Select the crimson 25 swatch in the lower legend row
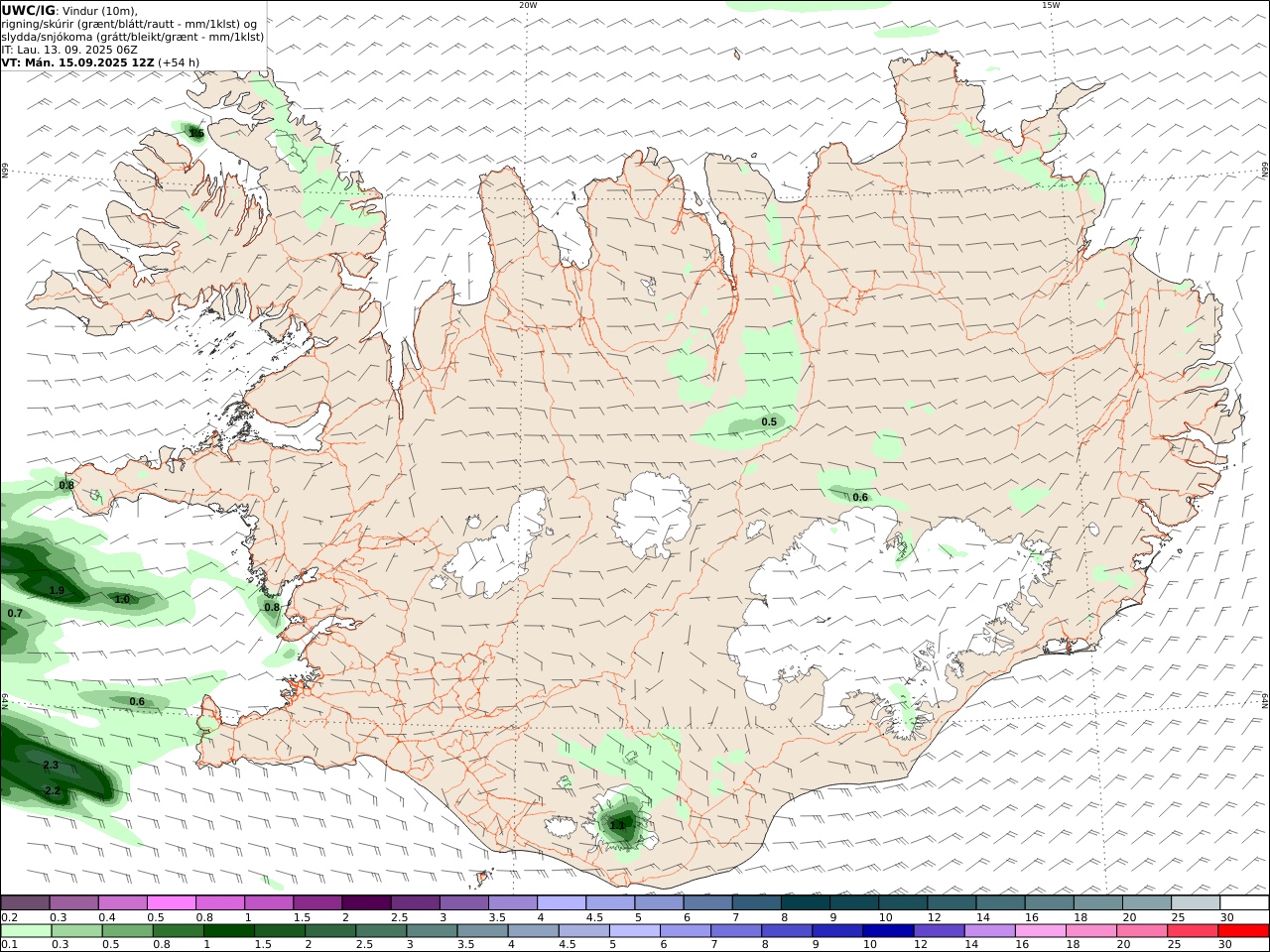This screenshot has height=952, width=1270. click(x=1194, y=930)
